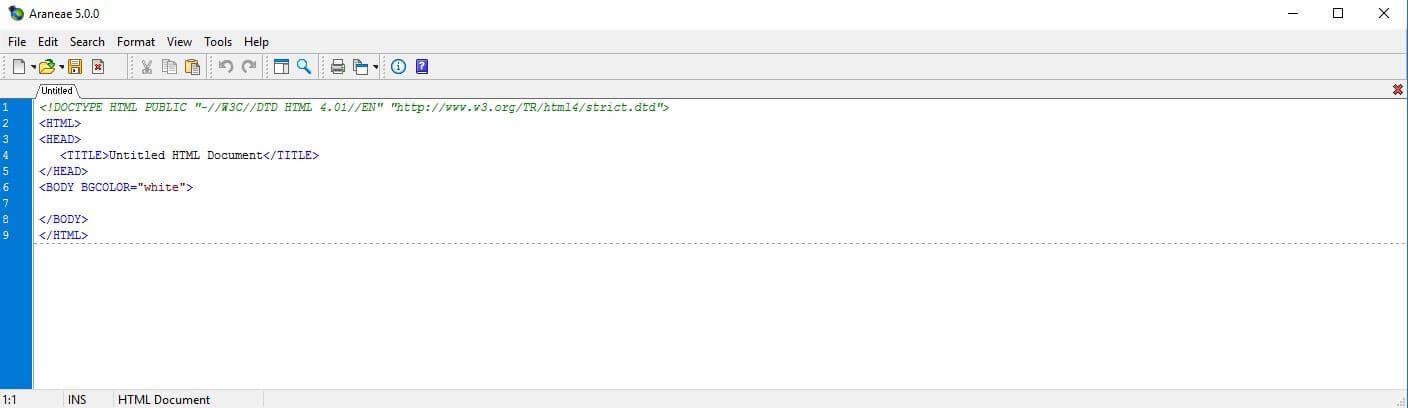
Task: Open the Format menu
Action: (x=136, y=42)
